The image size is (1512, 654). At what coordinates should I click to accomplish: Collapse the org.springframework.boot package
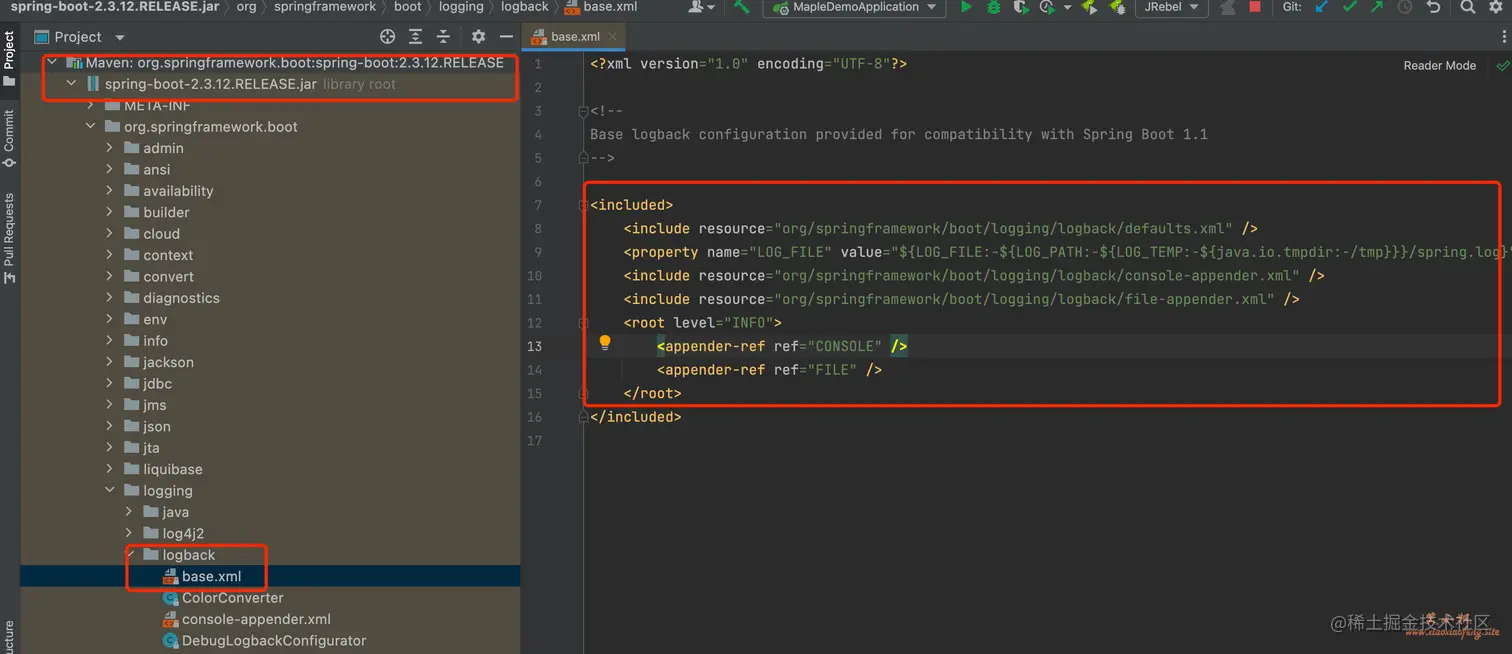pyautogui.click(x=91, y=127)
